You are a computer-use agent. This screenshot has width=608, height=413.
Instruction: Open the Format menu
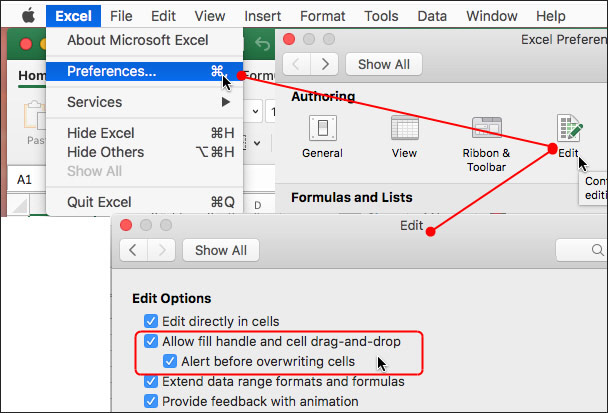click(x=323, y=16)
